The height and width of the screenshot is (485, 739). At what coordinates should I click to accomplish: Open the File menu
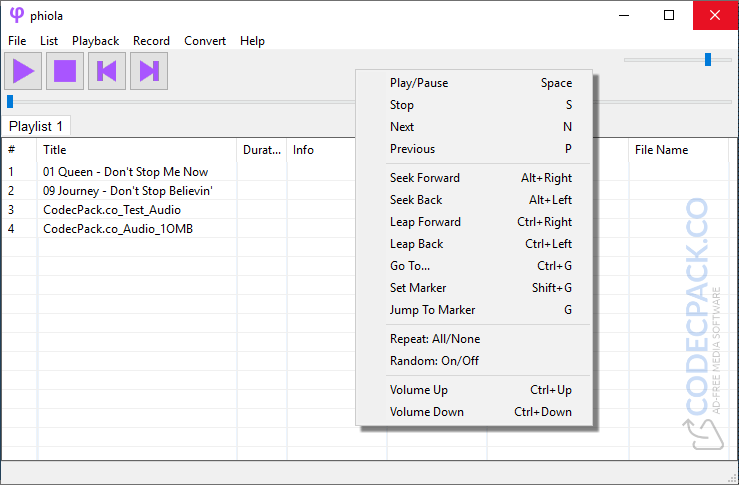pos(17,41)
